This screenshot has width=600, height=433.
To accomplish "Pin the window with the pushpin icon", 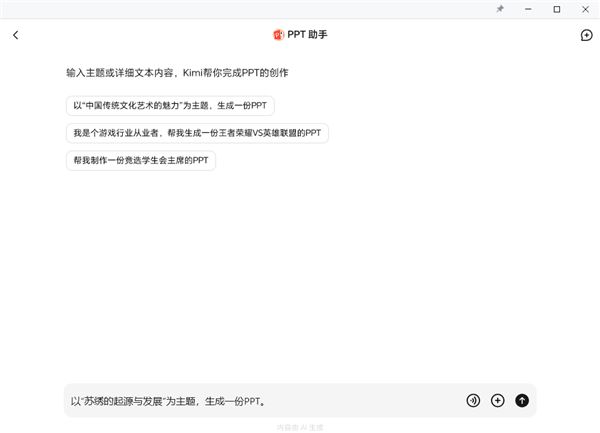I will (500, 9).
